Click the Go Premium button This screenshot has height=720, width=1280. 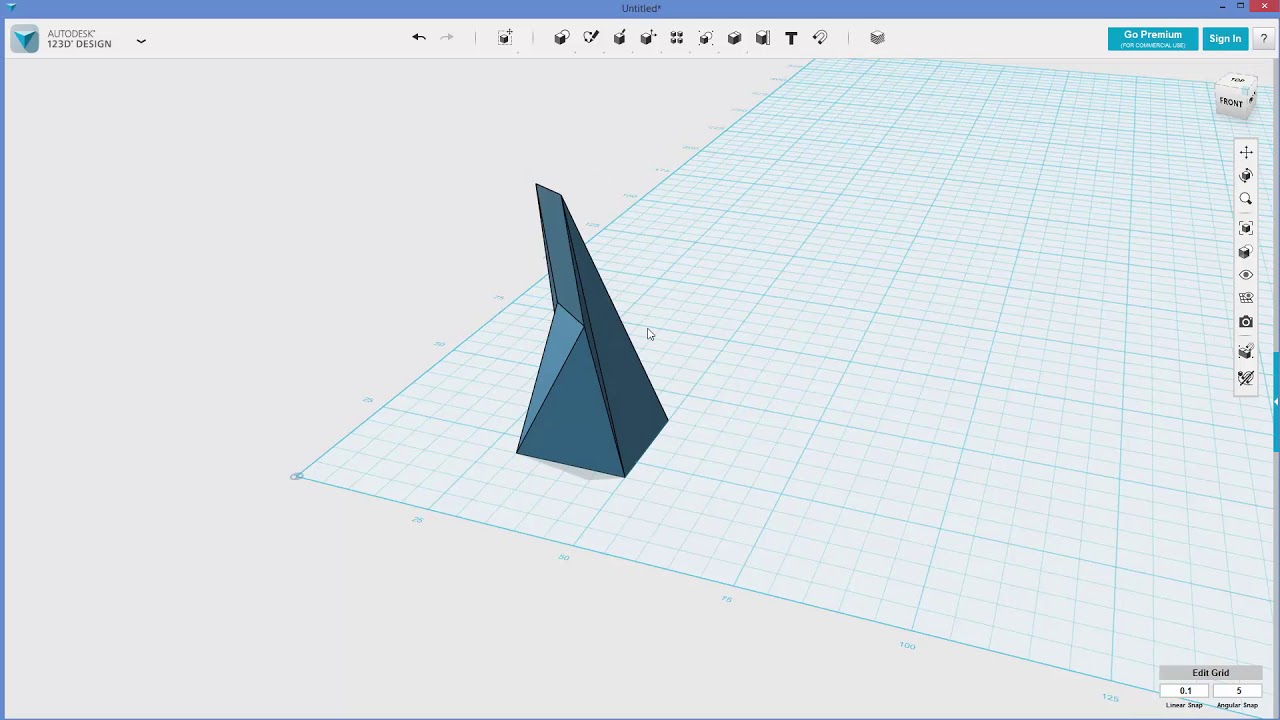[1152, 39]
